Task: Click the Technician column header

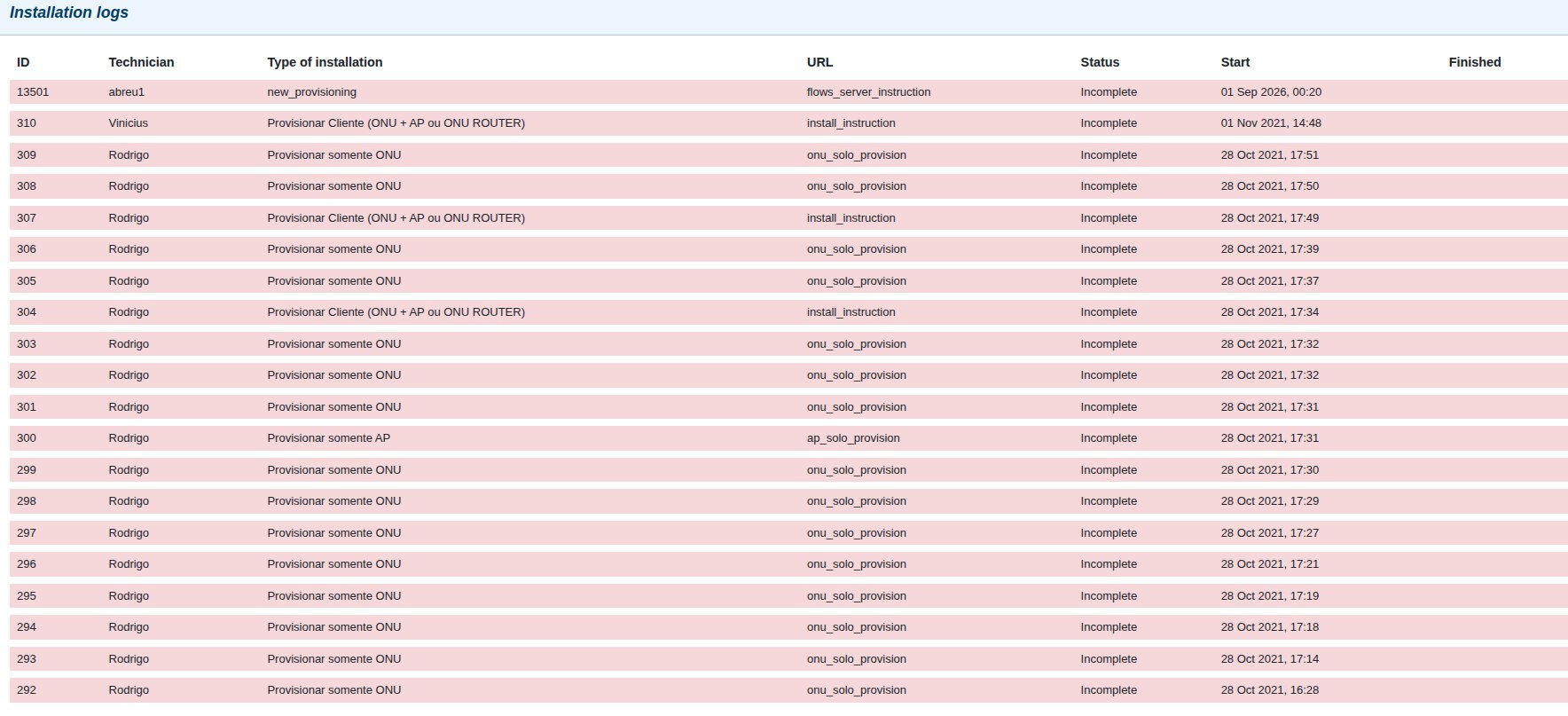Action: coord(141,62)
